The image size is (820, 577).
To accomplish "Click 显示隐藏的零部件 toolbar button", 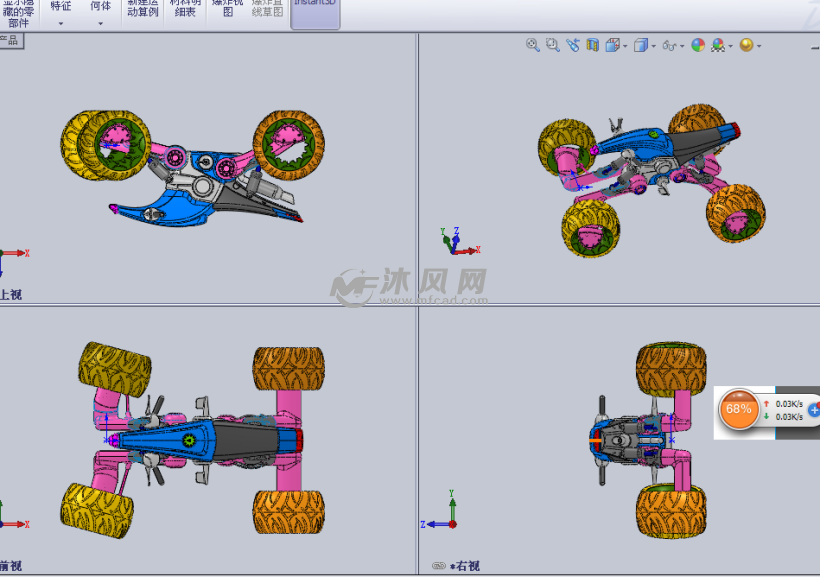I will coord(18,12).
